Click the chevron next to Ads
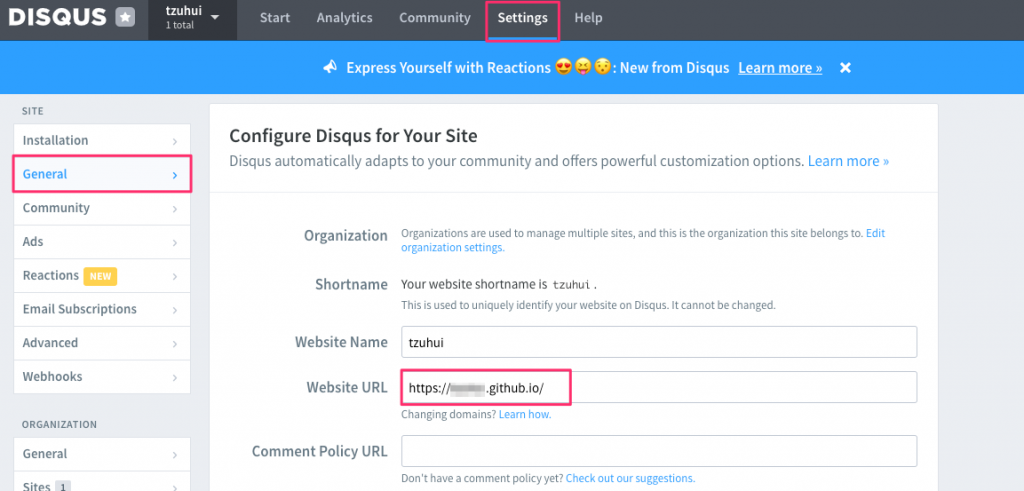 [x=175, y=243]
